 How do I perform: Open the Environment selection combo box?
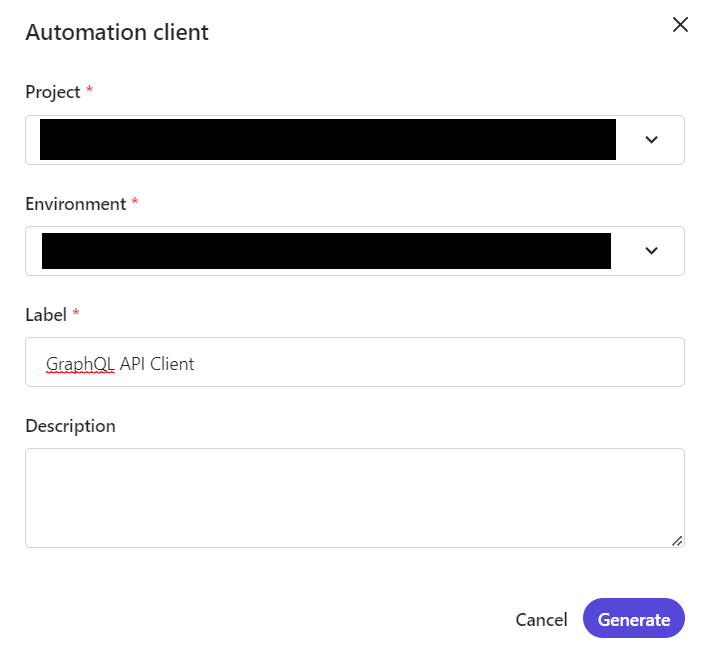[x=355, y=251]
